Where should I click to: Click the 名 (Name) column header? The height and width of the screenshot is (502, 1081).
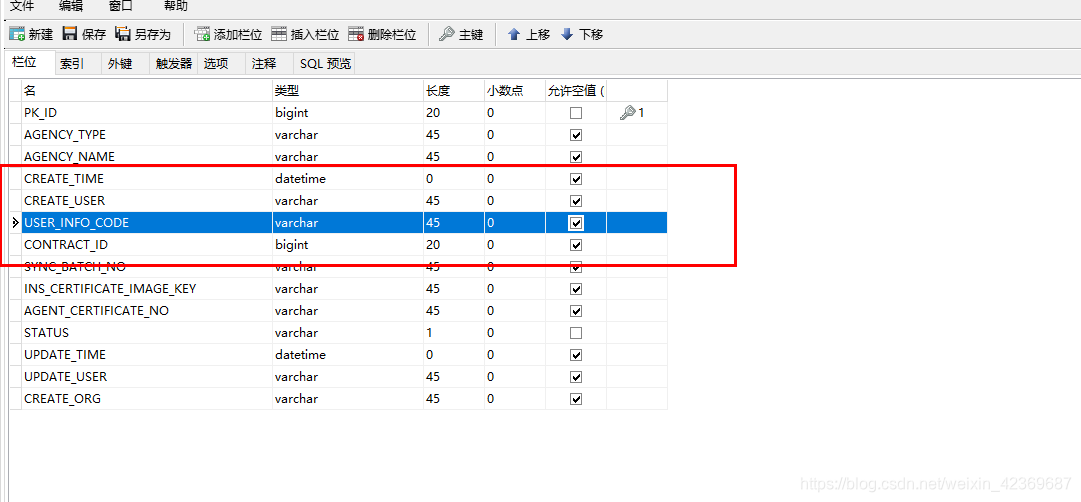coord(147,90)
